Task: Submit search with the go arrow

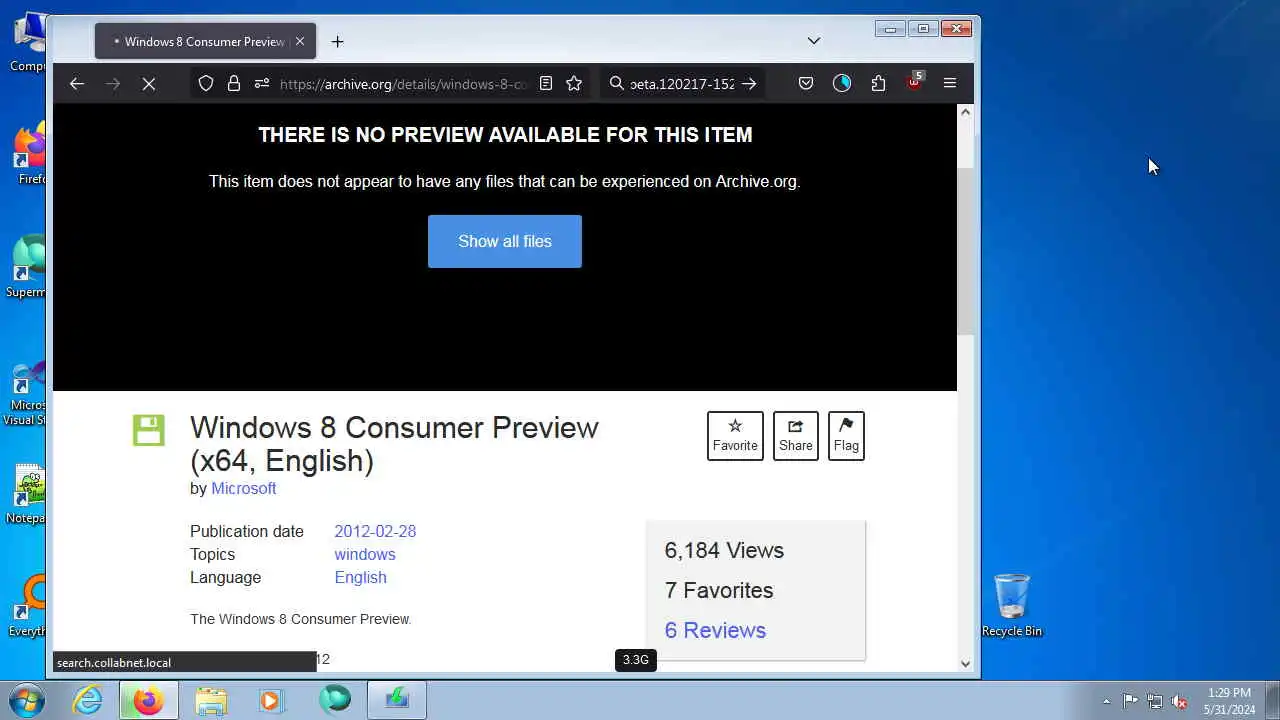Action: tap(749, 84)
